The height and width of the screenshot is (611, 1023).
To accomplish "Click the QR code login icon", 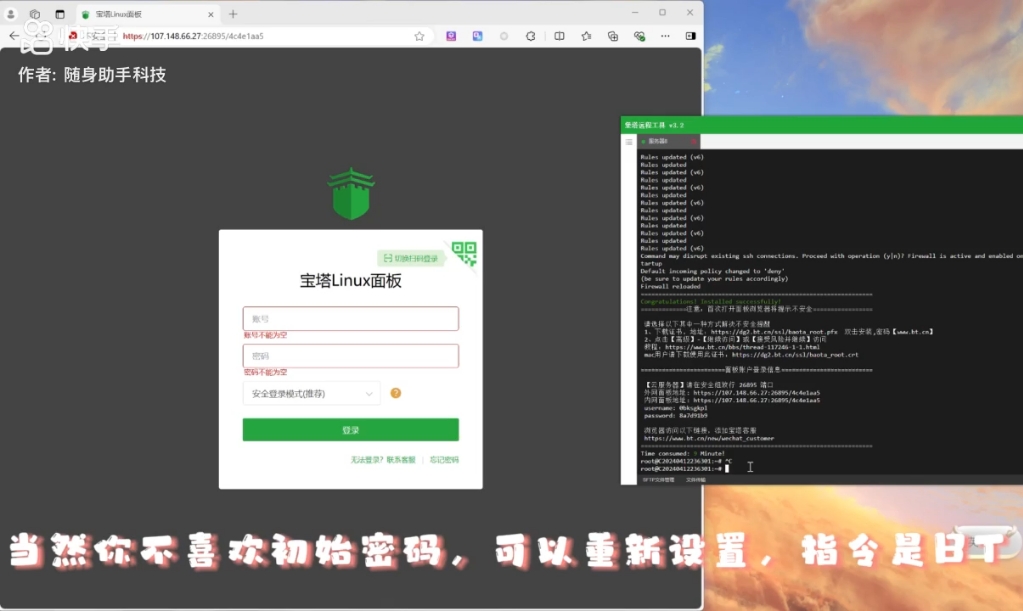I will coord(465,253).
